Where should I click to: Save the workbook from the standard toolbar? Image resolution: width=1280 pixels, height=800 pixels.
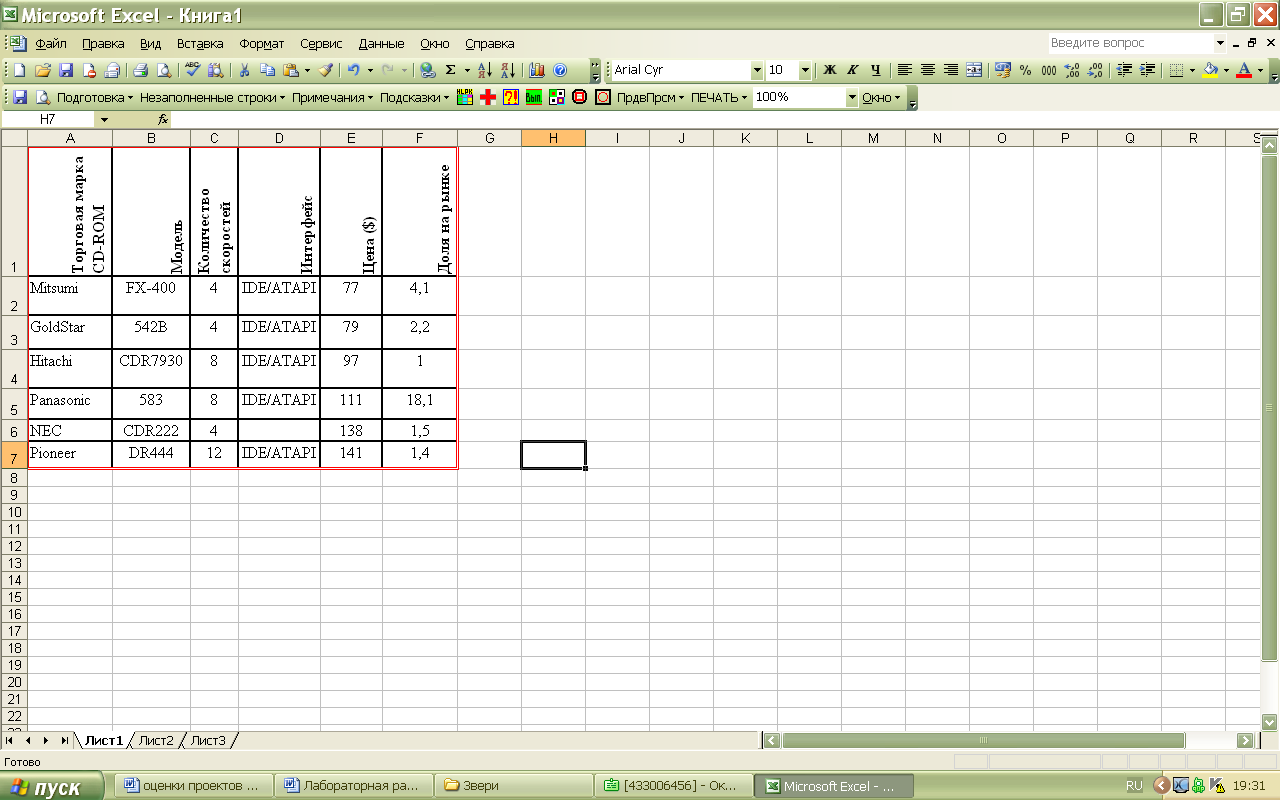click(x=66, y=70)
